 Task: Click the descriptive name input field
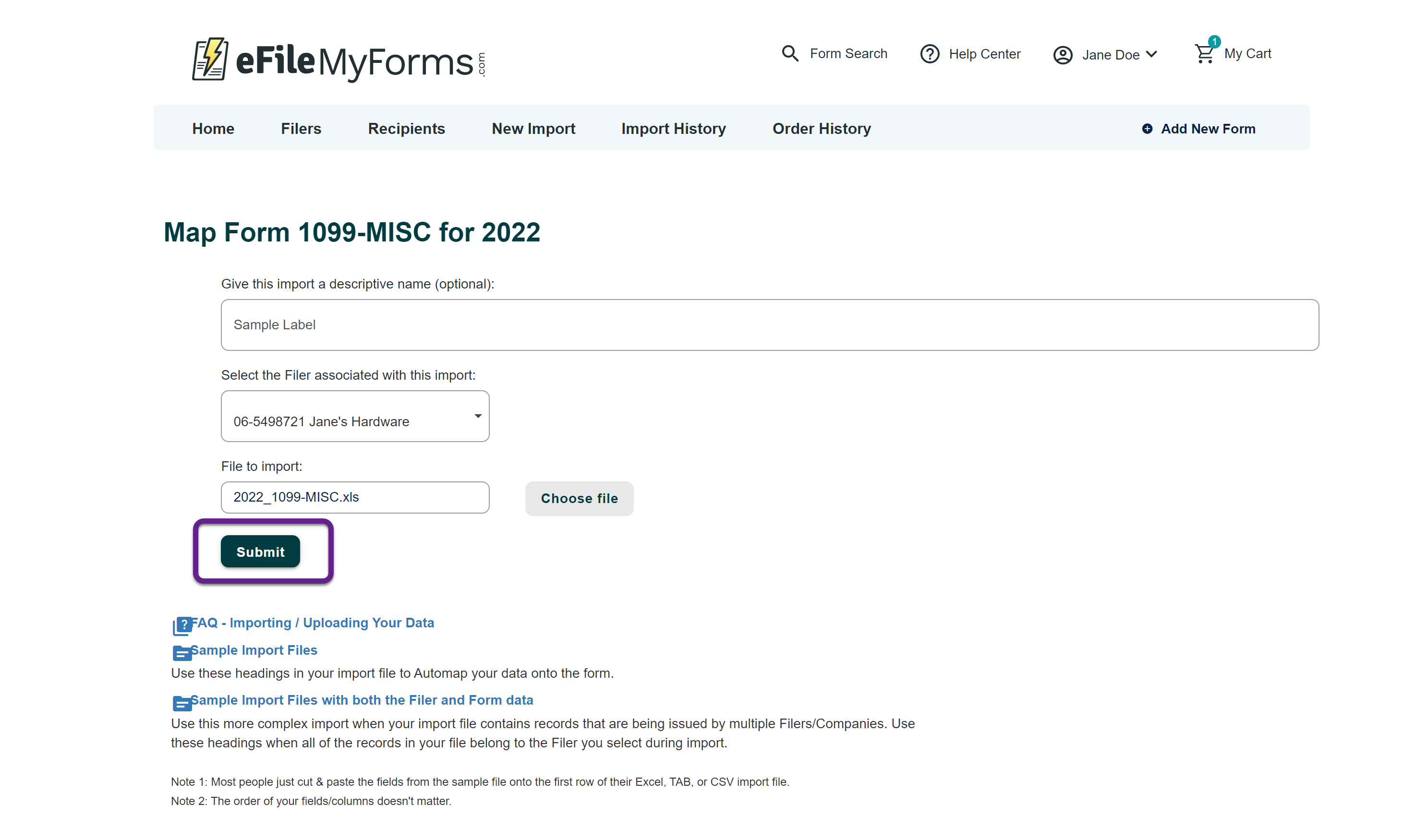[769, 325]
